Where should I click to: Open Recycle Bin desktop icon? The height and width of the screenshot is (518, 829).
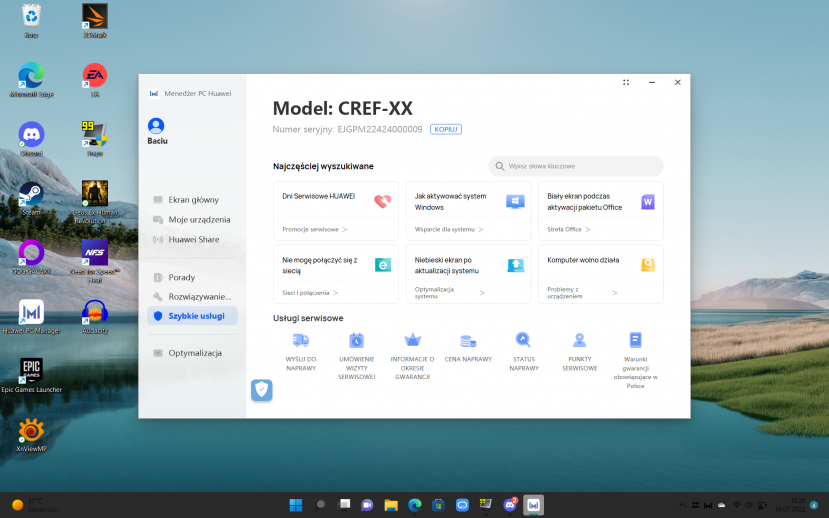click(x=31, y=21)
